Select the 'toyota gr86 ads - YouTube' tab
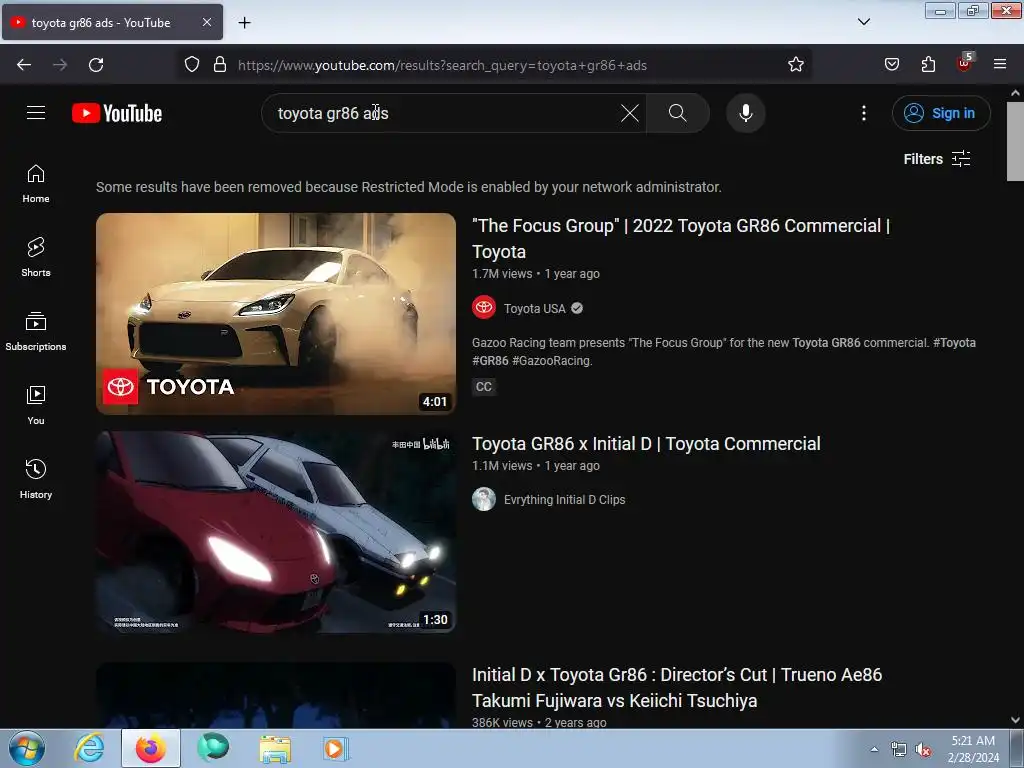The image size is (1024, 768). coord(112,22)
